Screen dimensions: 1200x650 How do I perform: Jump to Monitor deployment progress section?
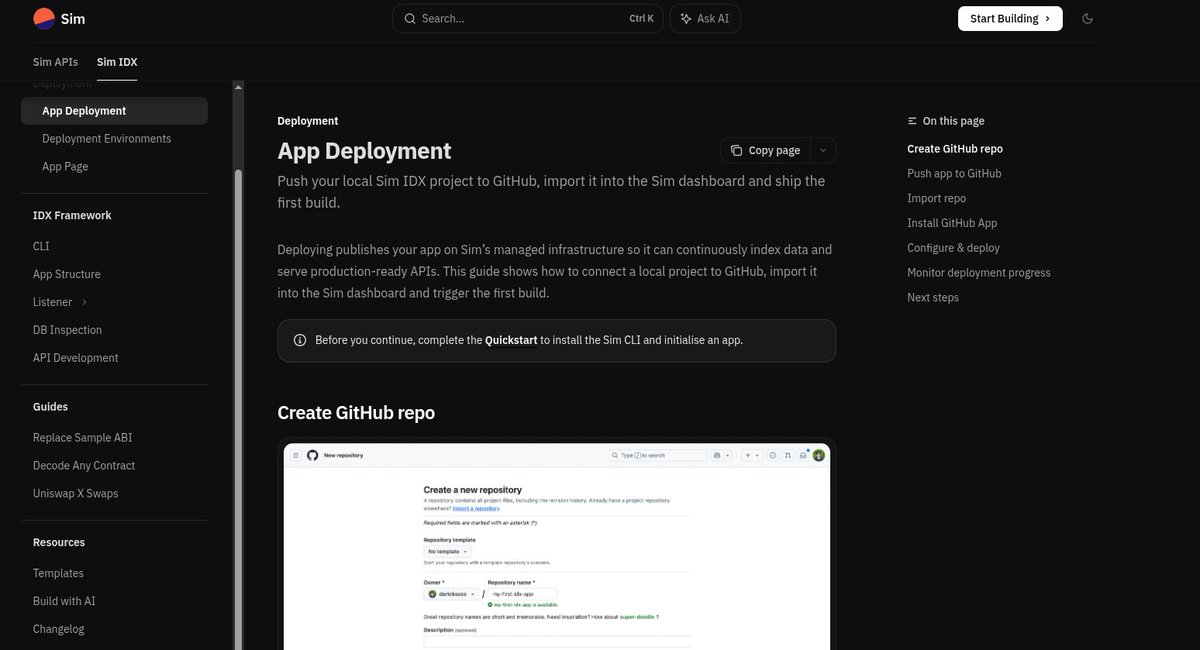979,273
